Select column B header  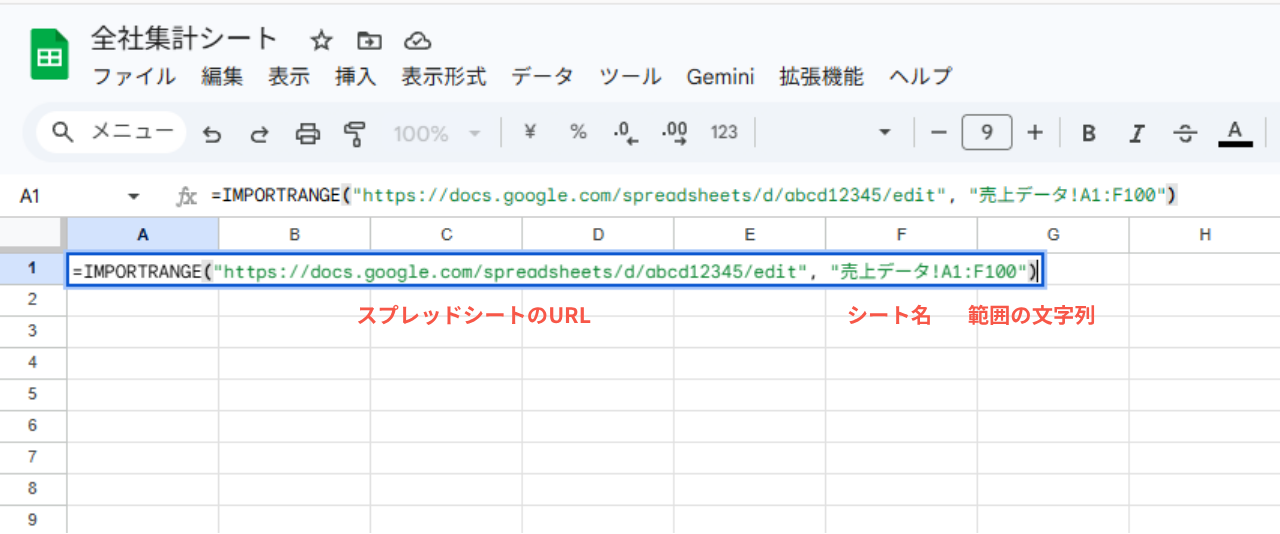click(x=295, y=235)
